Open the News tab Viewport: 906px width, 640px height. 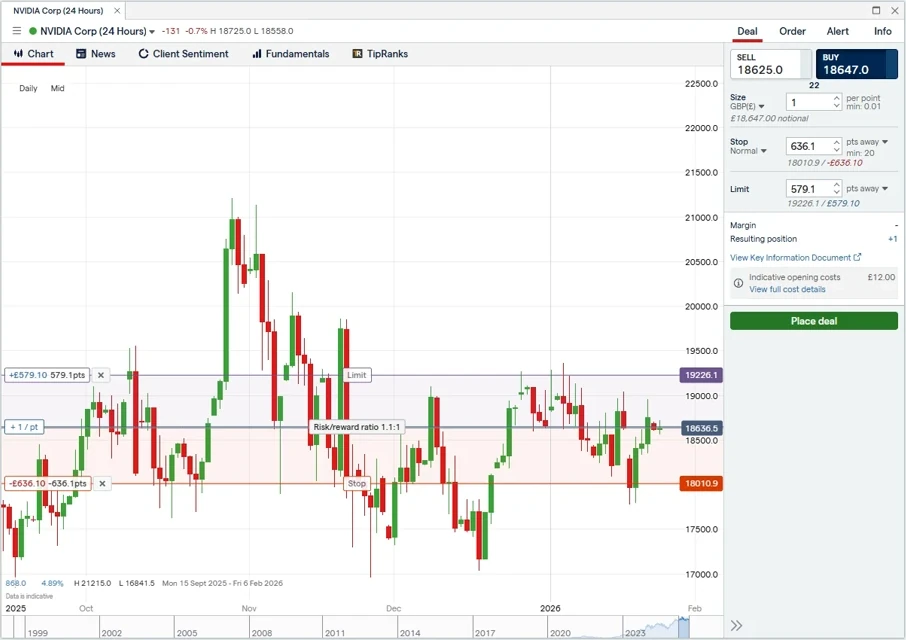pos(96,54)
